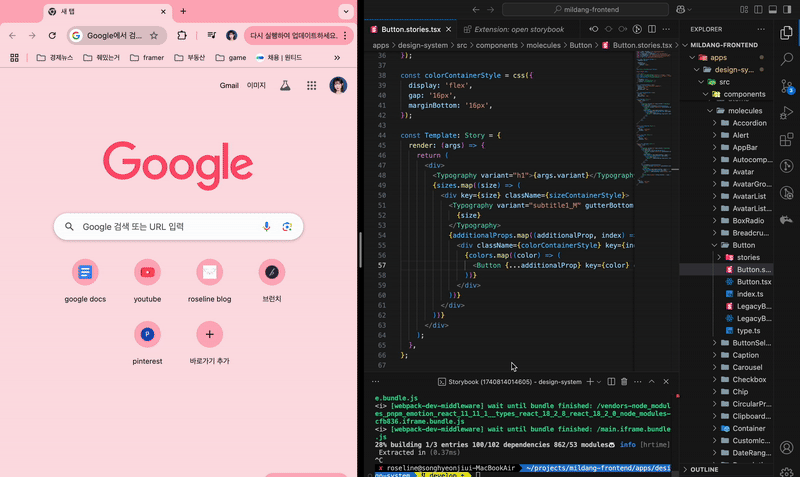The image size is (800, 477).
Task: Expand the Accordion folder
Action: [714, 123]
